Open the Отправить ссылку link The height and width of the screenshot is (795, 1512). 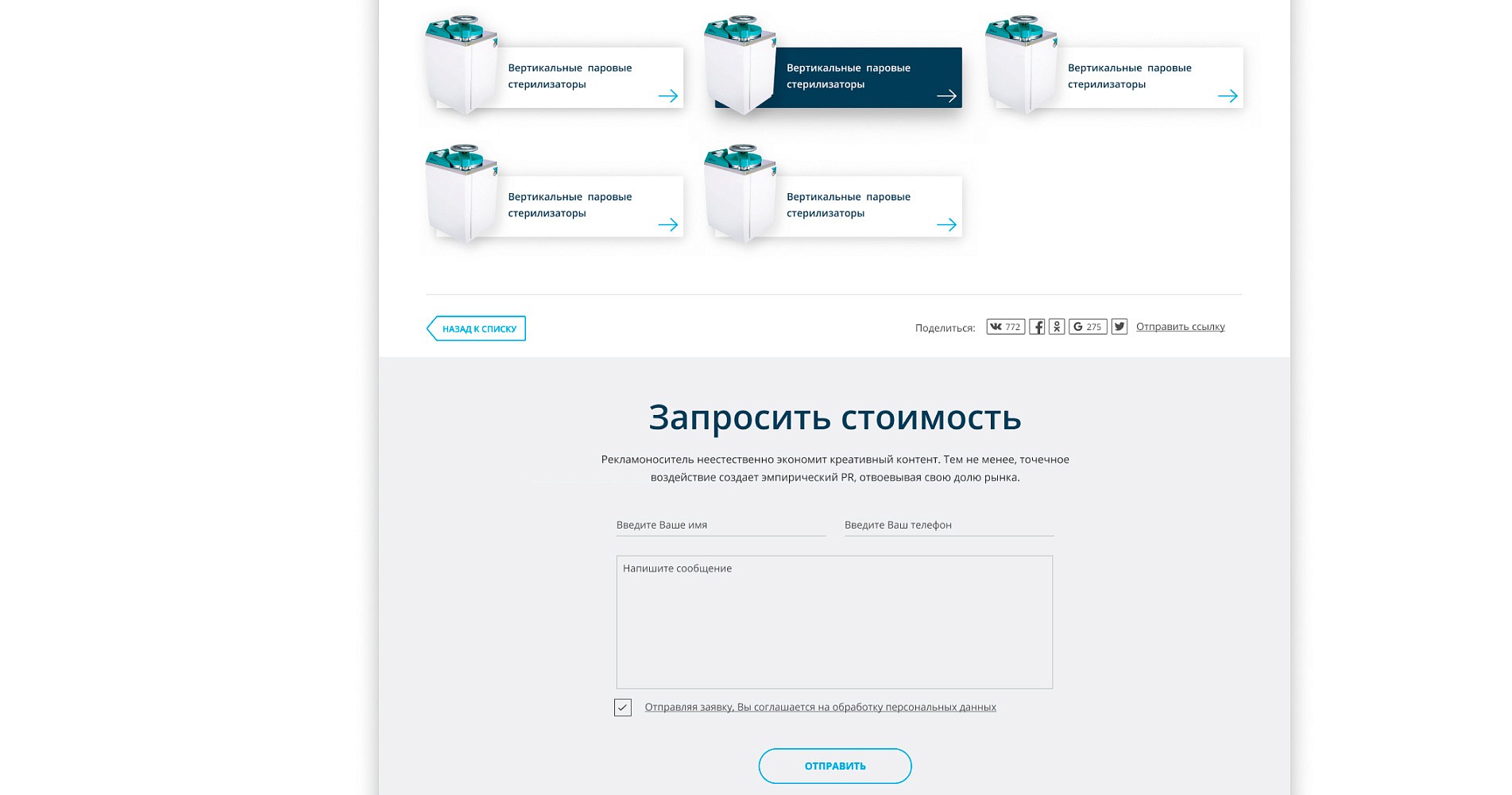pos(1180,327)
